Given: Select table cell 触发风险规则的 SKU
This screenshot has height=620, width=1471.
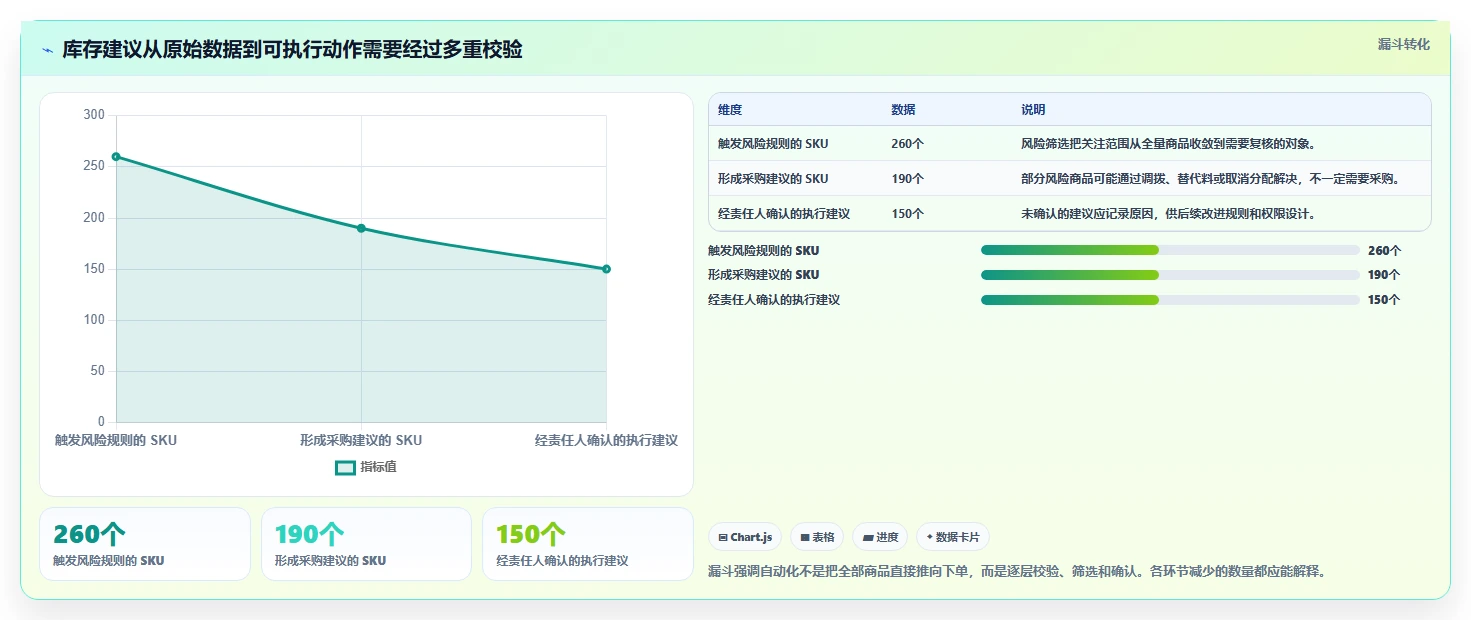Looking at the screenshot, I should click(x=773, y=144).
